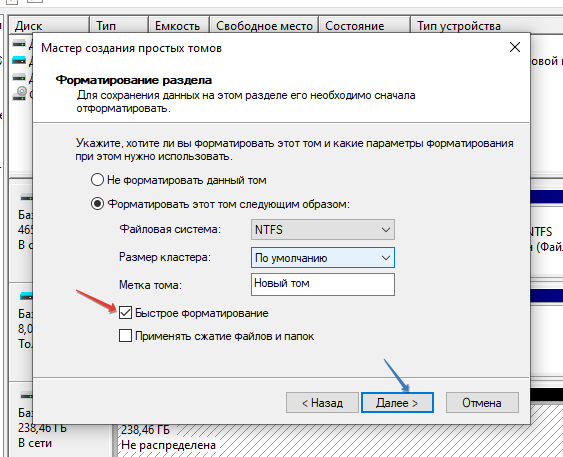Click the "Далее >" button

click(x=397, y=402)
